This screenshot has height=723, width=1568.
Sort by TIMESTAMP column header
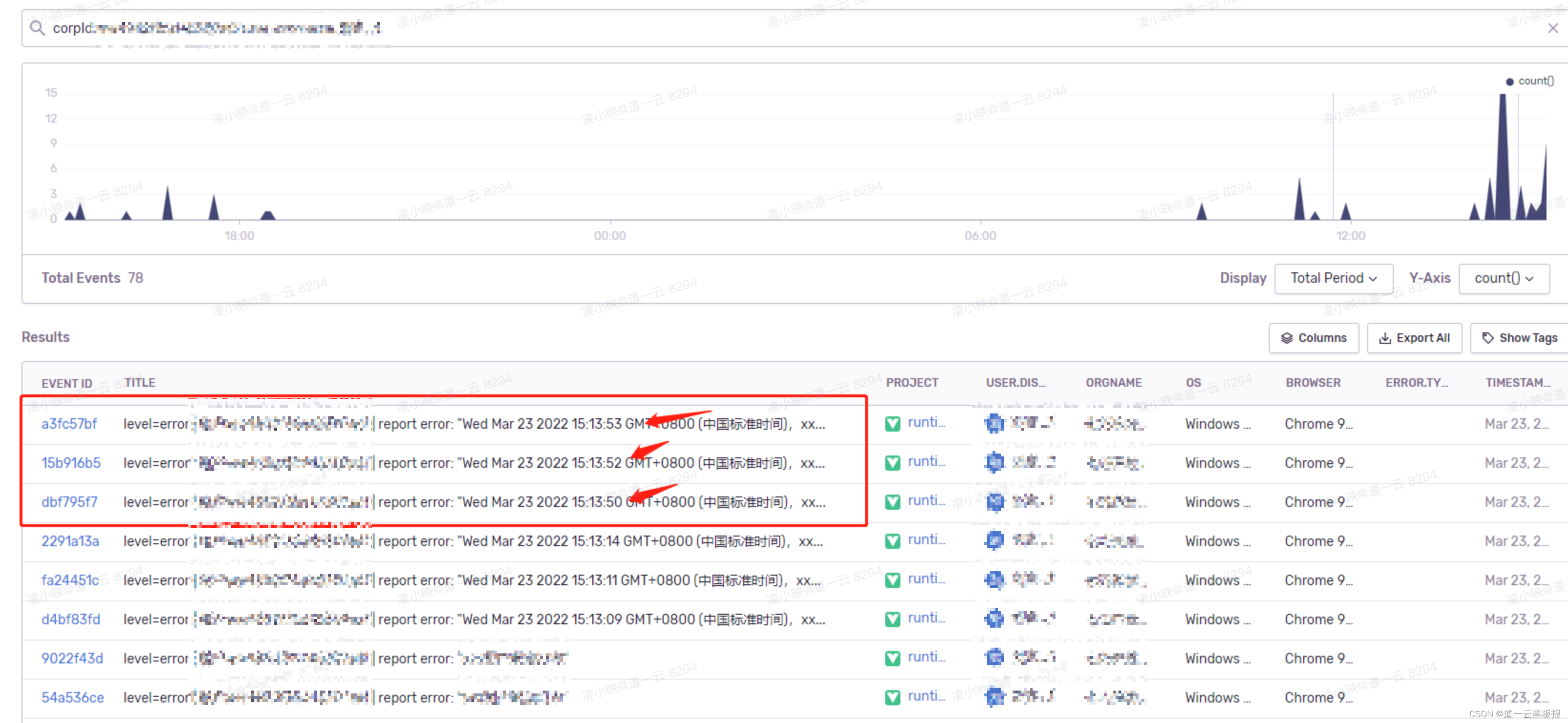click(x=1517, y=383)
